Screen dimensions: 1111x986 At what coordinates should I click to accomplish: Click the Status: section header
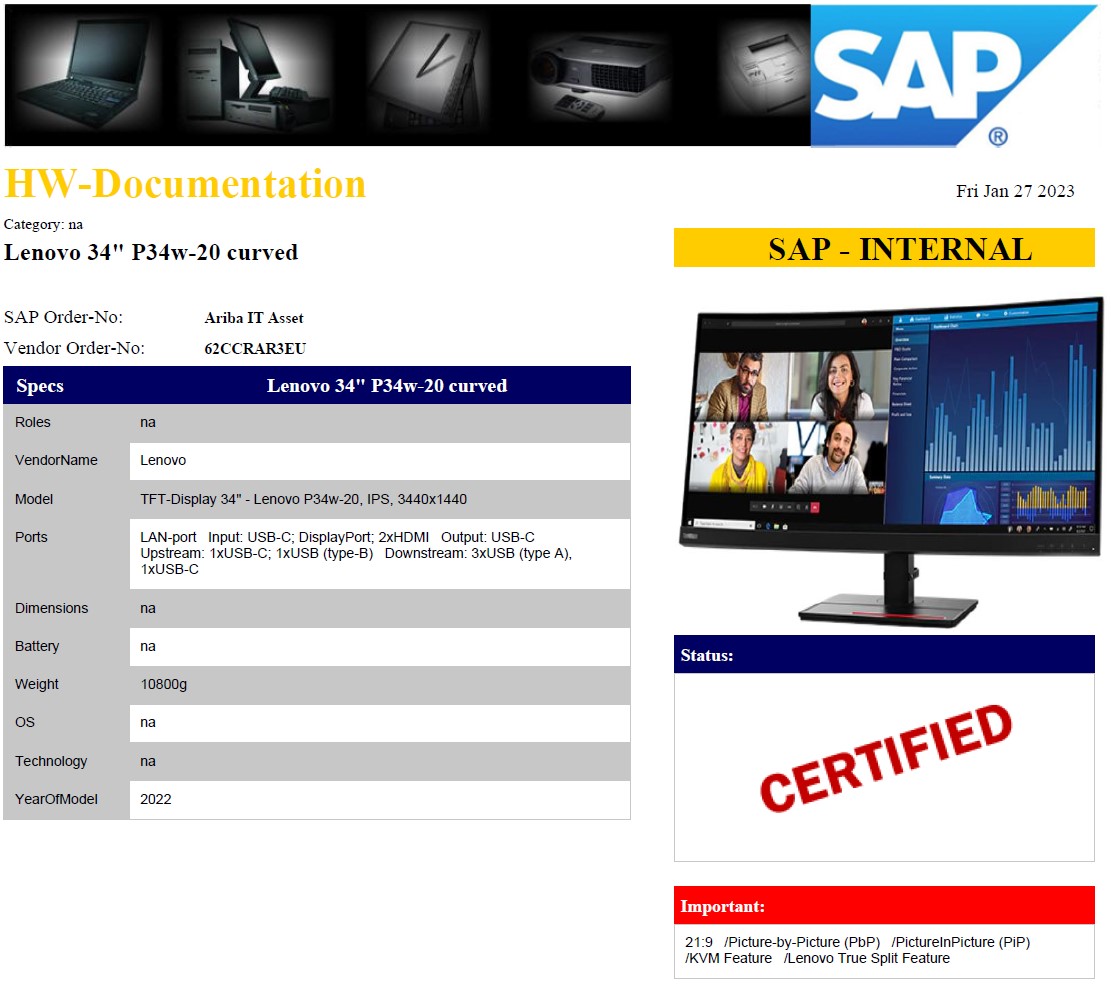pos(884,654)
